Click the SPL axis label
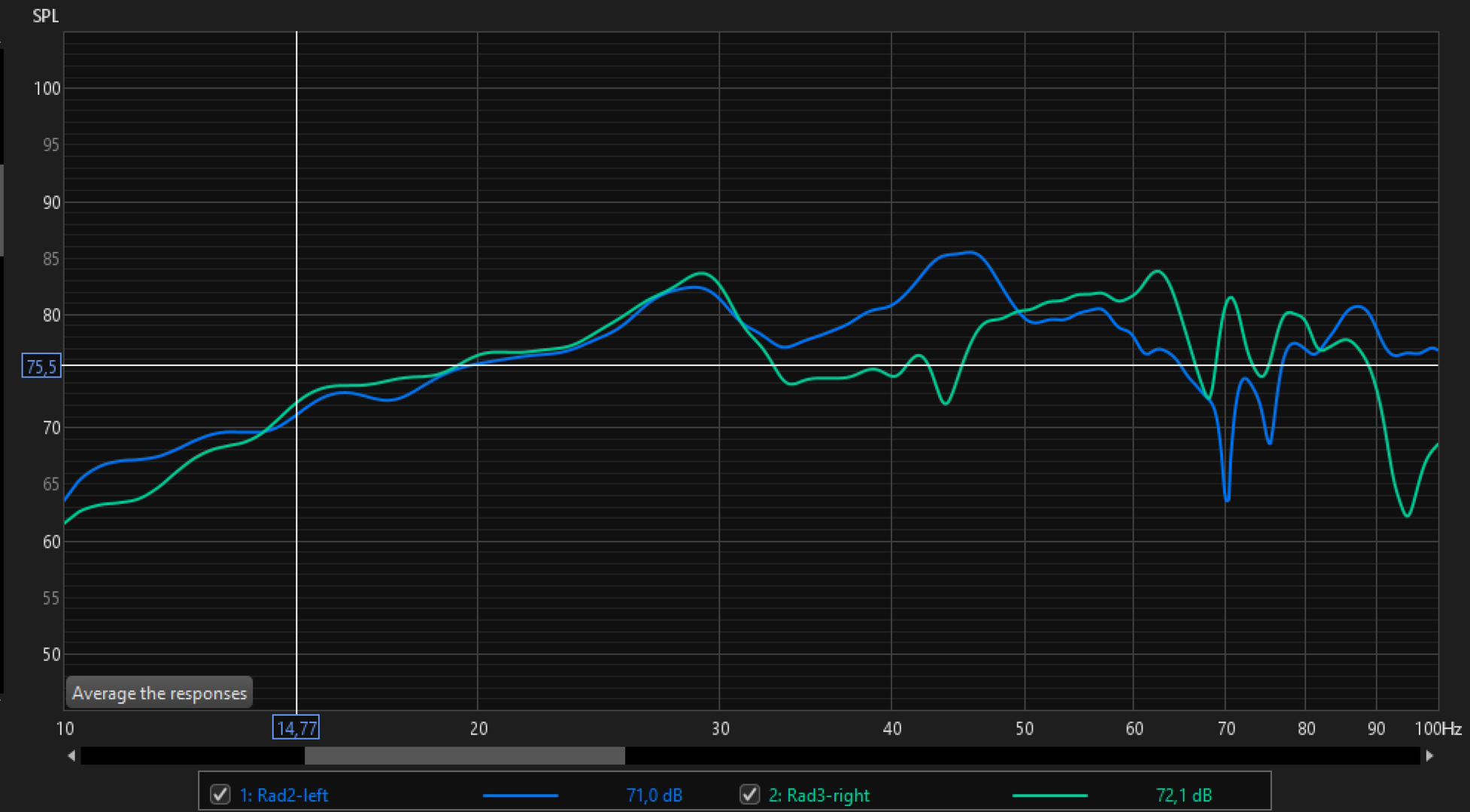Viewport: 1470px width, 812px height. coord(45,16)
